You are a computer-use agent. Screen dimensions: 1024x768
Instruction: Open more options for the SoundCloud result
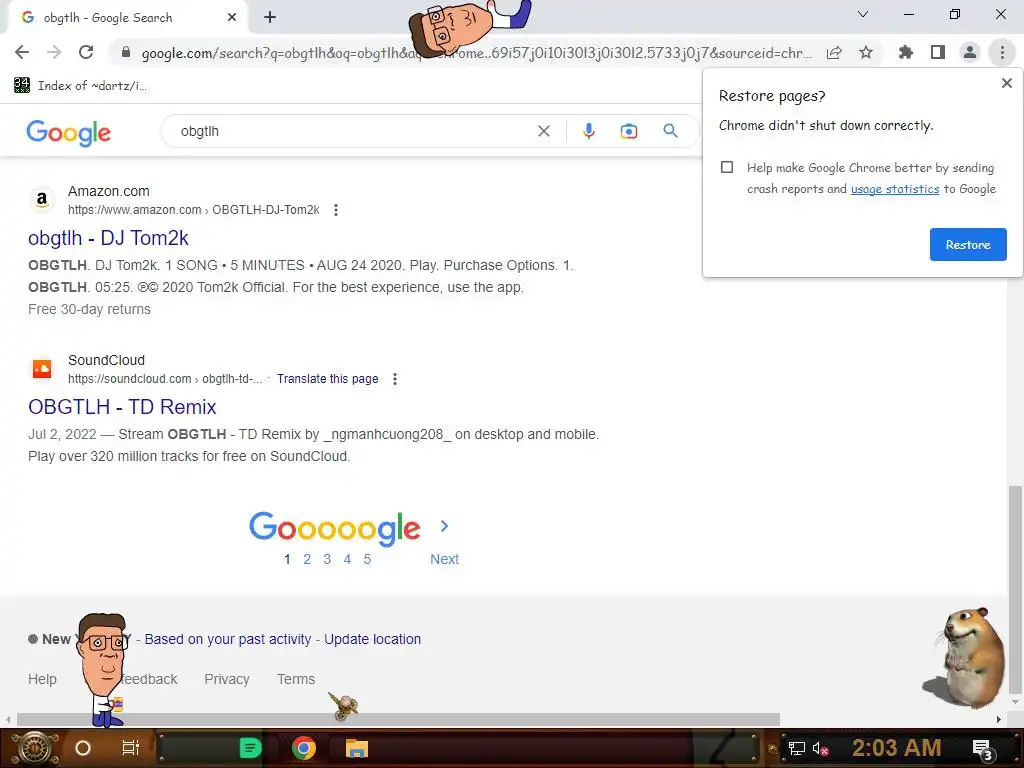click(x=394, y=379)
